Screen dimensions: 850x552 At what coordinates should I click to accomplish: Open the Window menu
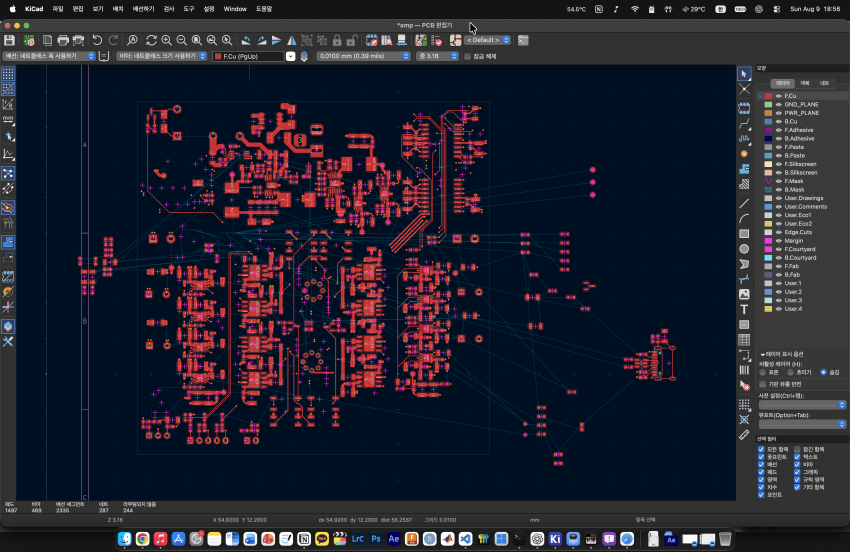pos(235,9)
